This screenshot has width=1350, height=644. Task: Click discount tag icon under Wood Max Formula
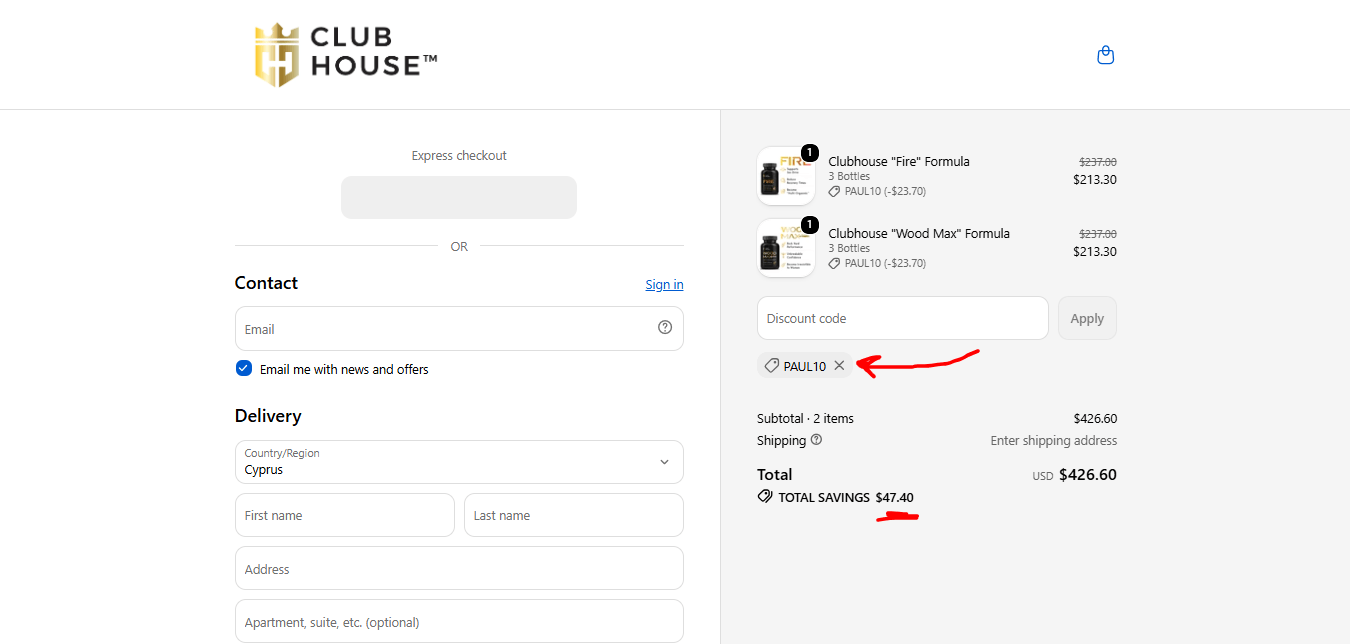(x=835, y=263)
